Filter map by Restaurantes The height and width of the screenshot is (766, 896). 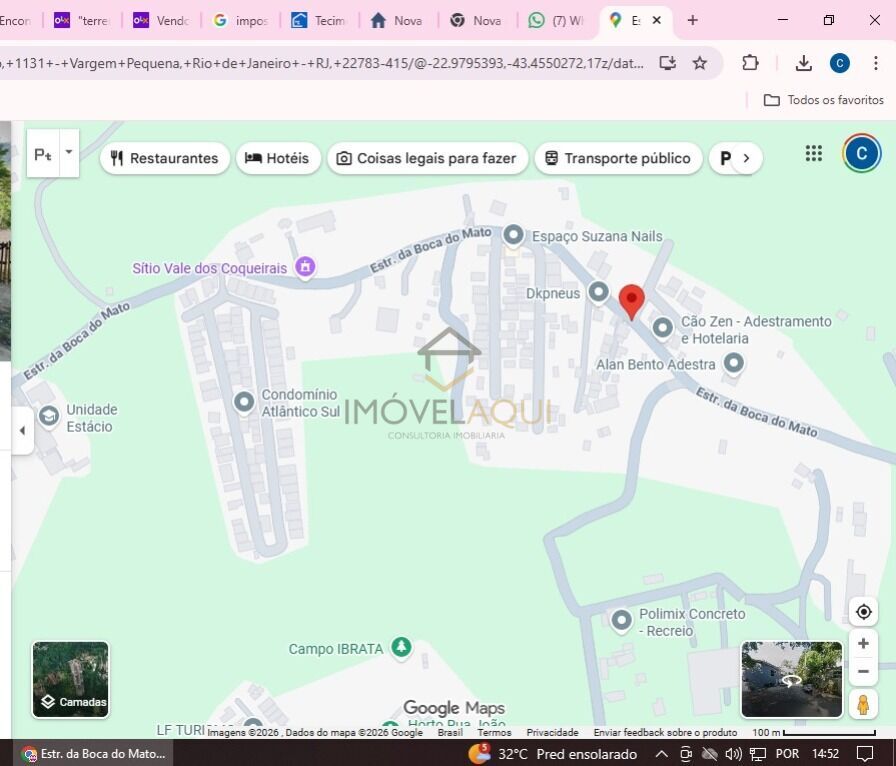click(x=164, y=158)
